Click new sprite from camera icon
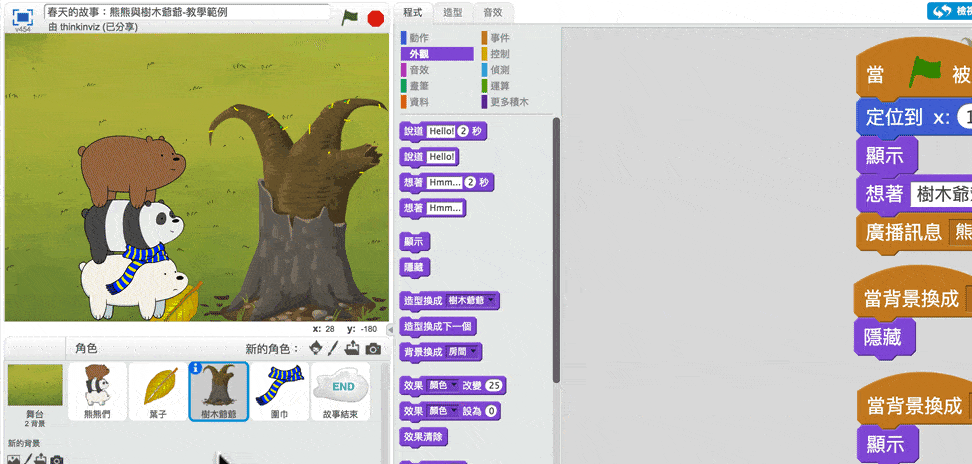This screenshot has height=464, width=972. 373,349
